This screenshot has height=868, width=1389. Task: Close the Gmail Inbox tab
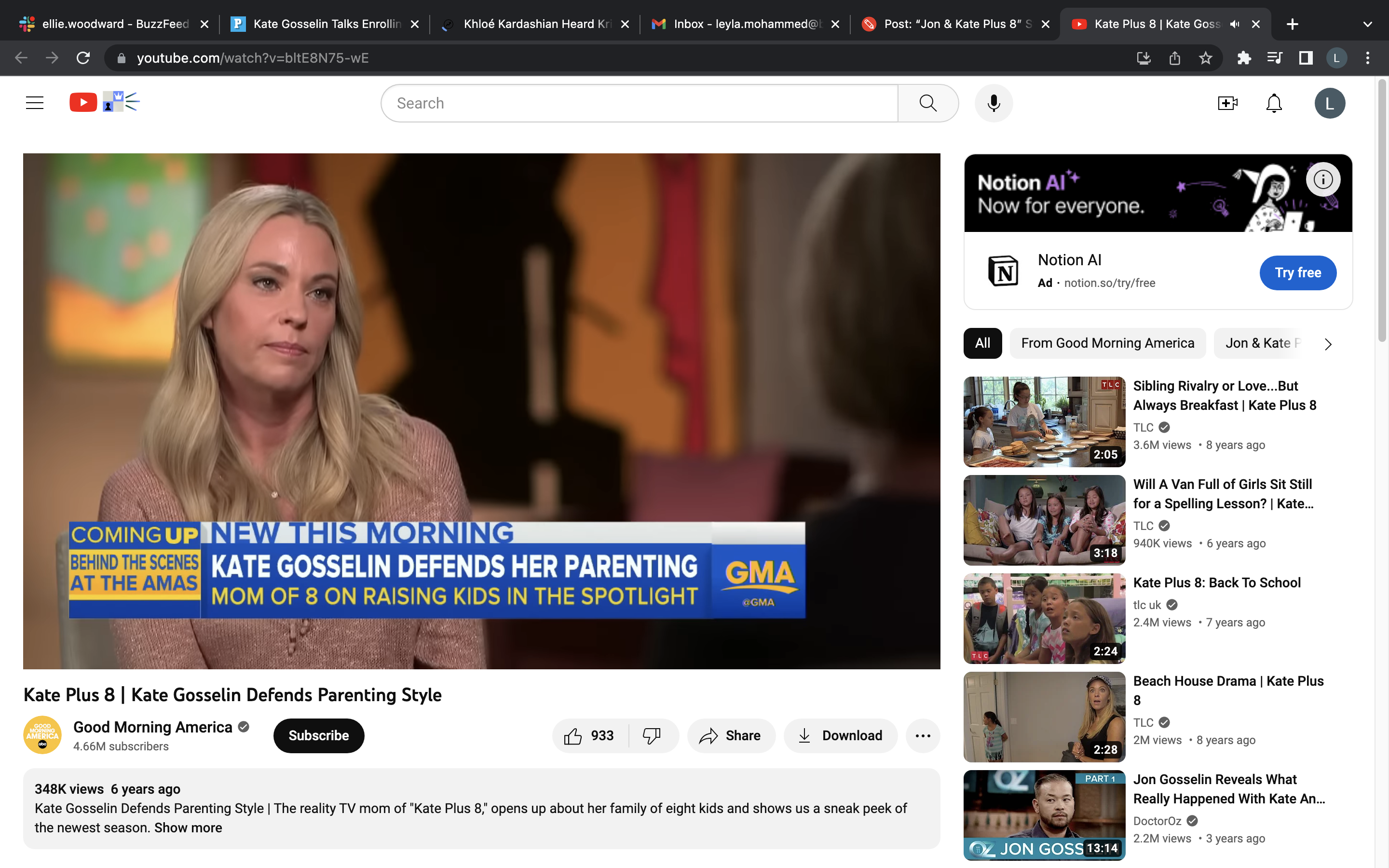point(835,24)
